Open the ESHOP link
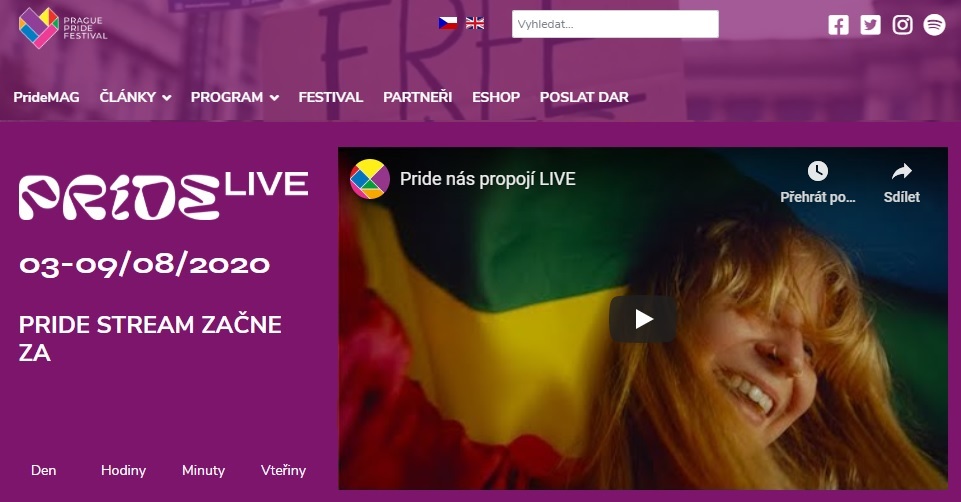The width and height of the screenshot is (961, 502). coord(496,97)
